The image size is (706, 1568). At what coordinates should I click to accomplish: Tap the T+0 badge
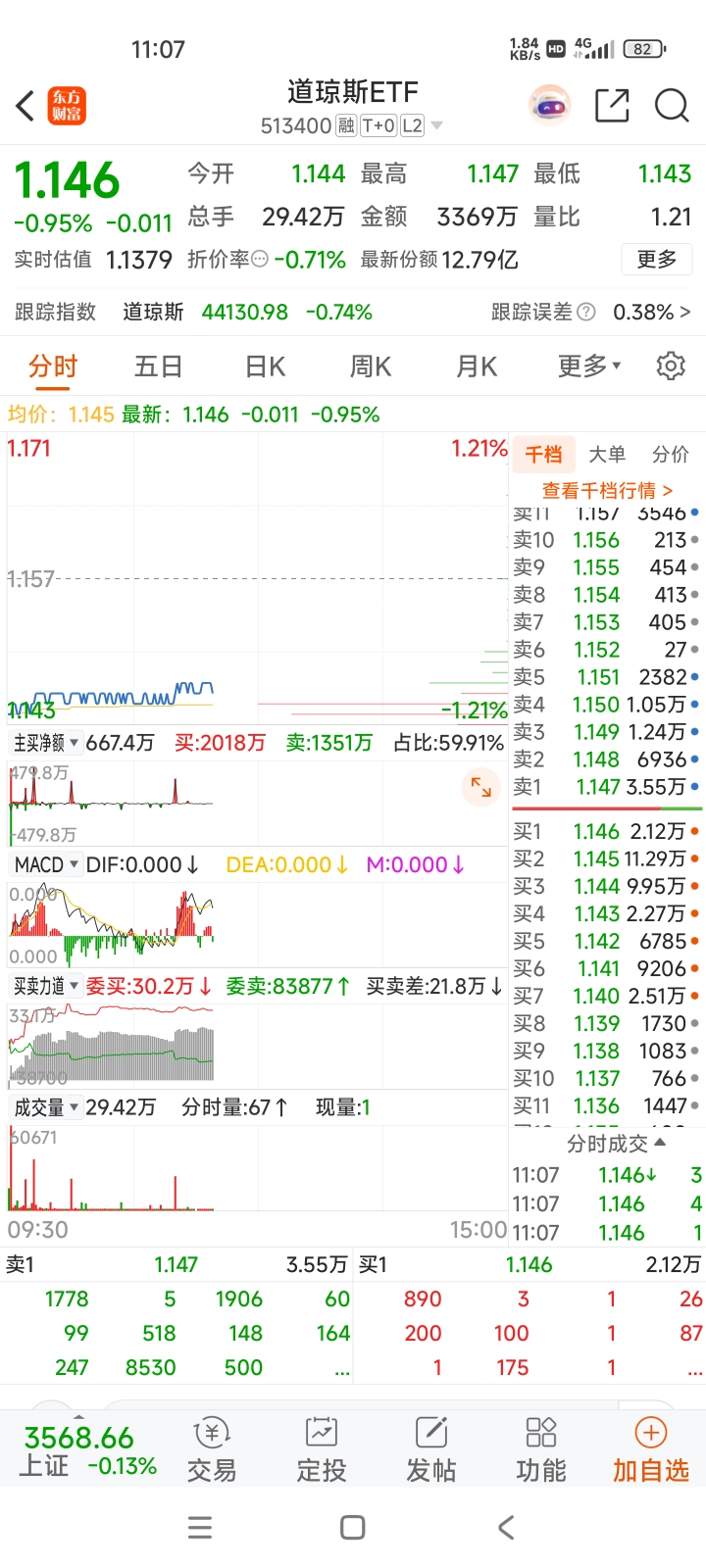point(378,125)
